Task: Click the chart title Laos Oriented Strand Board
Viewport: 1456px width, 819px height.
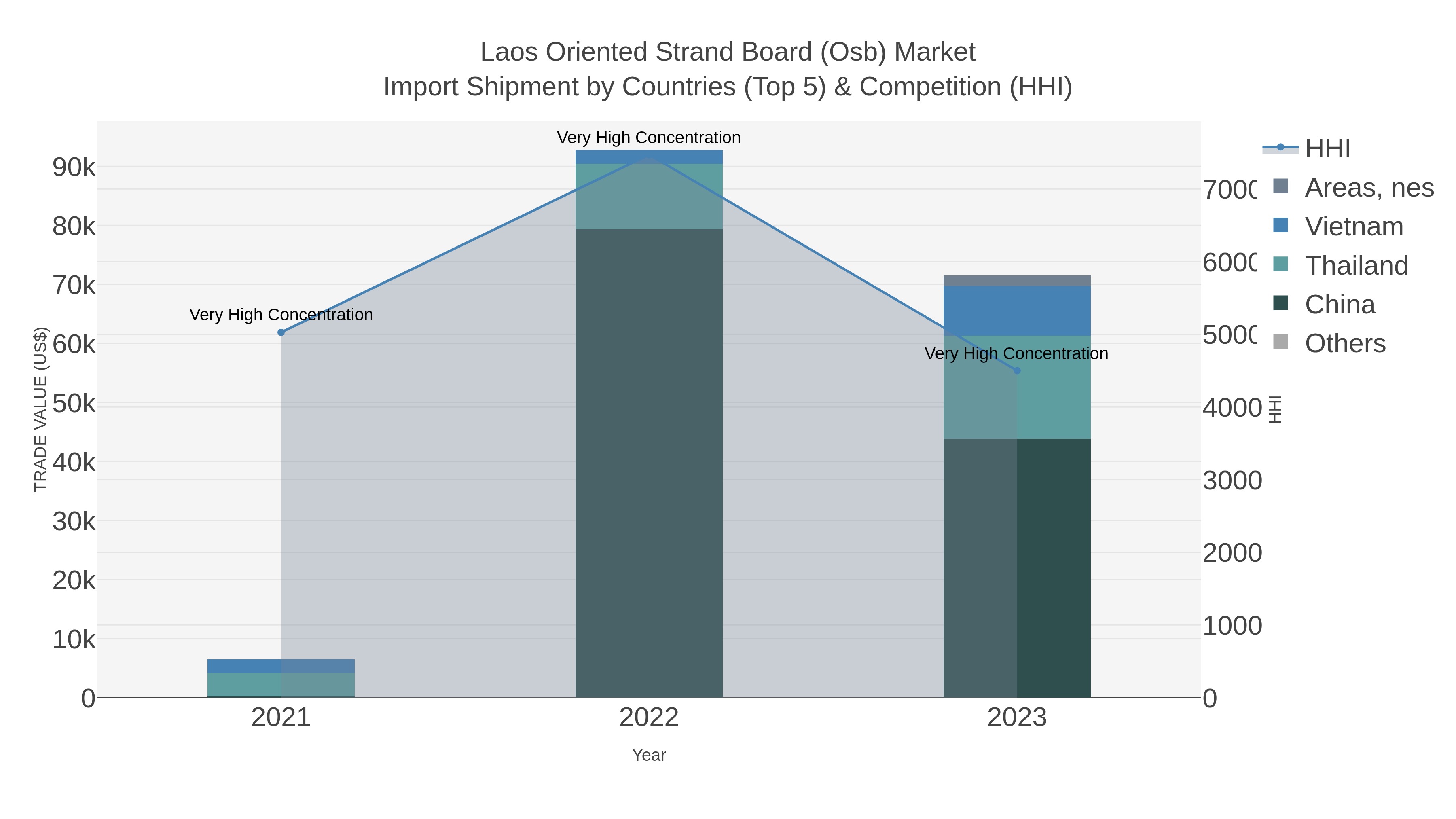Action: coord(728,52)
